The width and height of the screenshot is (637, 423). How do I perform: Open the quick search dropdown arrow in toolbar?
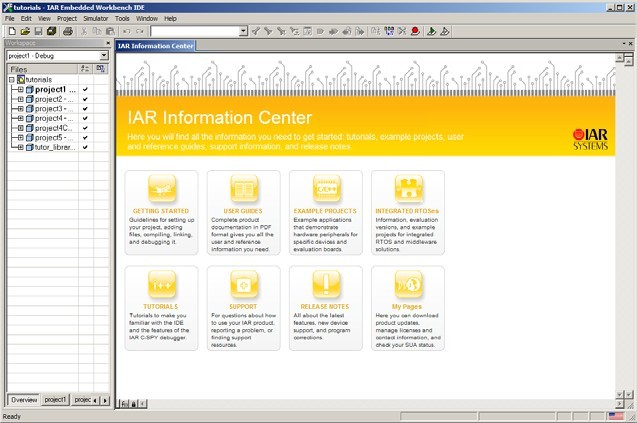tap(243, 31)
